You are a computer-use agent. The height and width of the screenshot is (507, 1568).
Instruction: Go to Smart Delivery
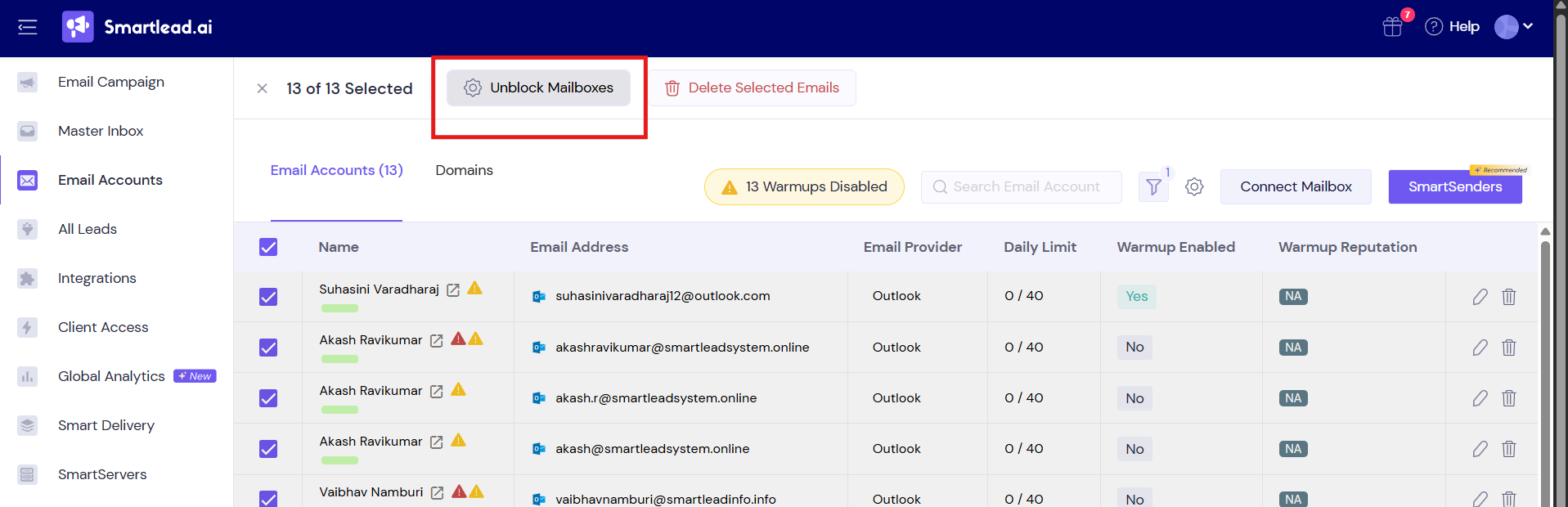[106, 425]
